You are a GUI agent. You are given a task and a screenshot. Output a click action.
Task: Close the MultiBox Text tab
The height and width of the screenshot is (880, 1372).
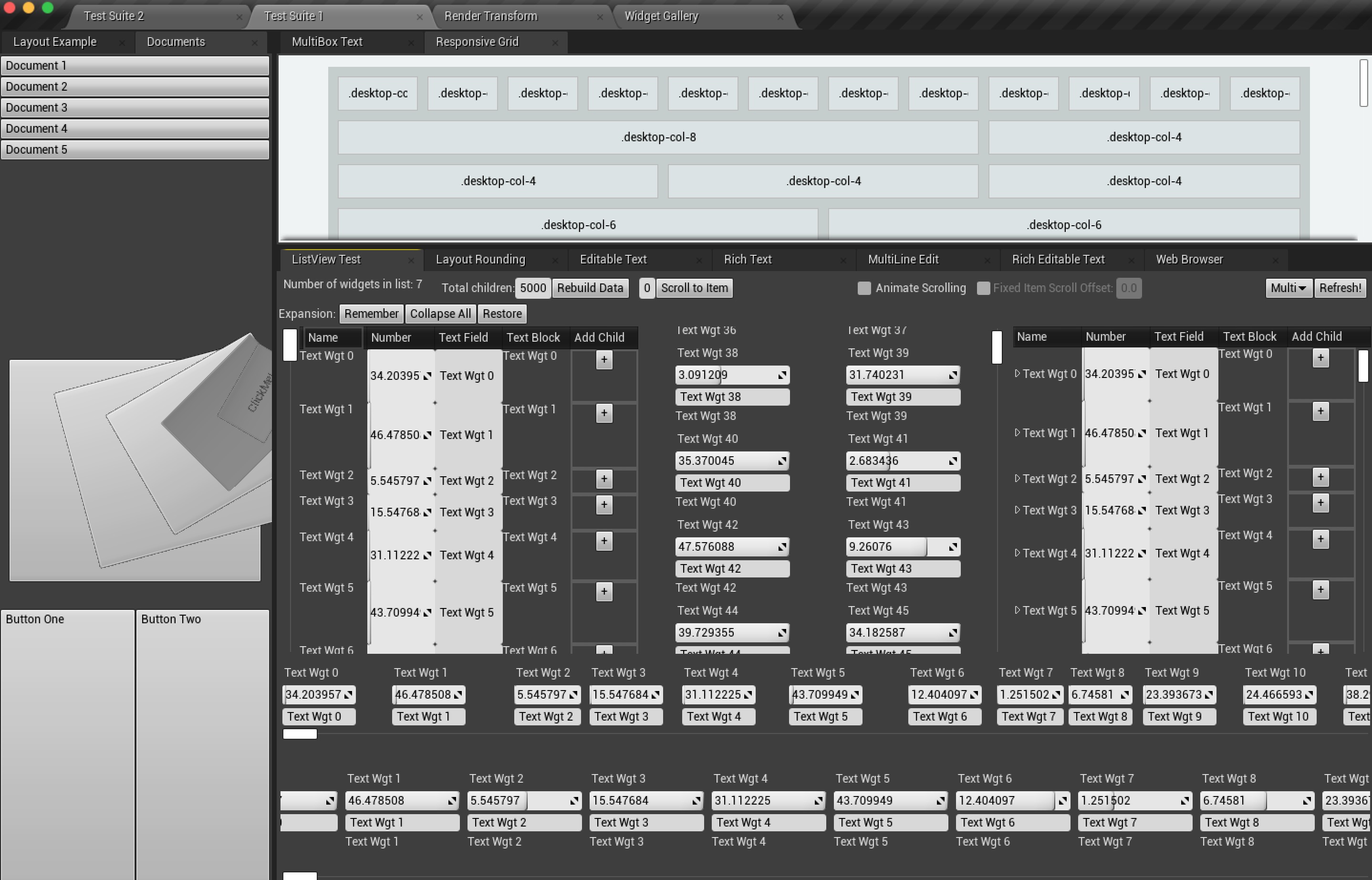(410, 43)
